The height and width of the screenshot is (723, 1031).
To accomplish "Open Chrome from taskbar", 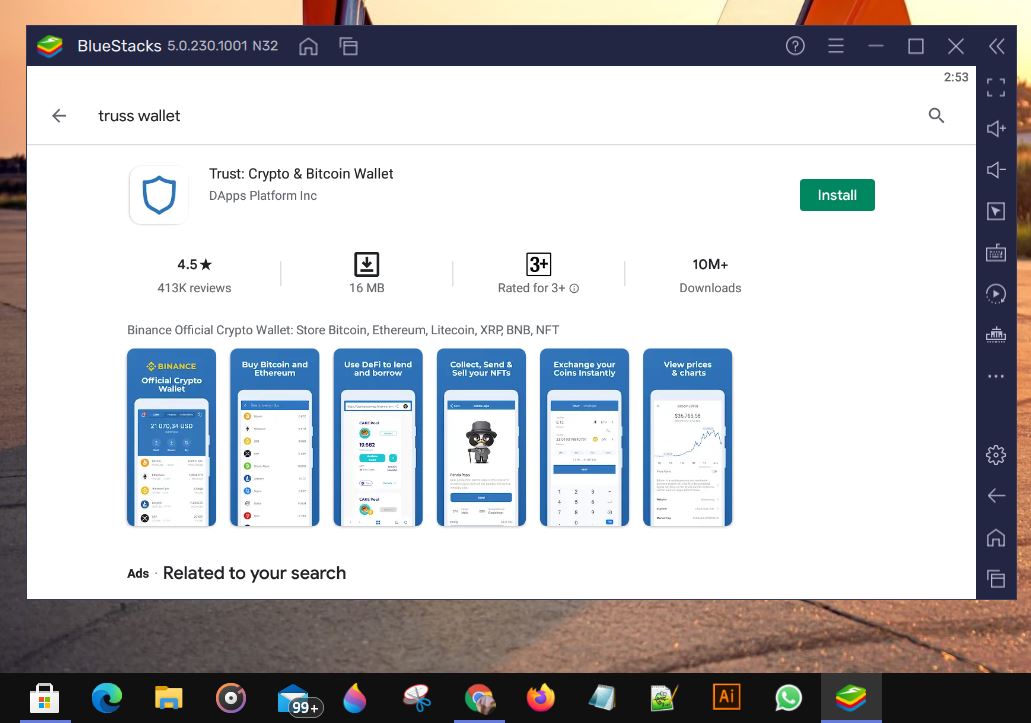I will pyautogui.click(x=479, y=698).
